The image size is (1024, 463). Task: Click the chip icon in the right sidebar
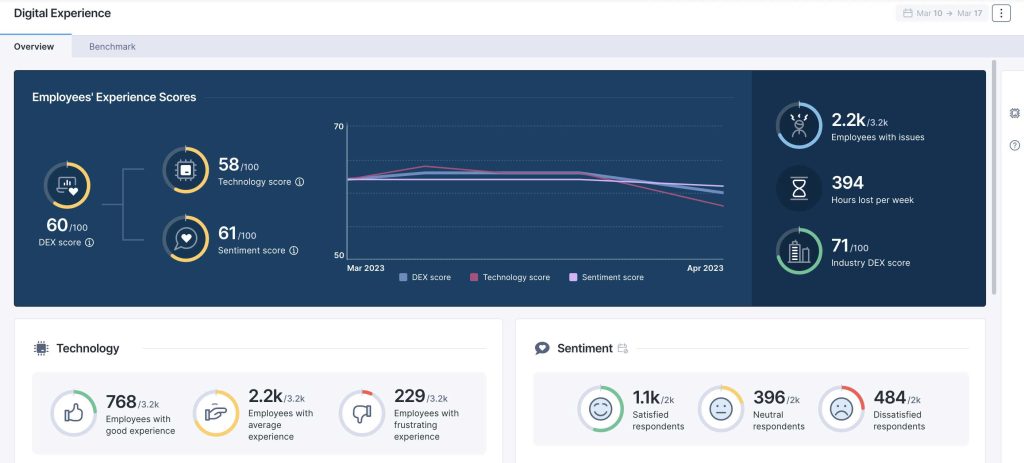[x=1015, y=113]
